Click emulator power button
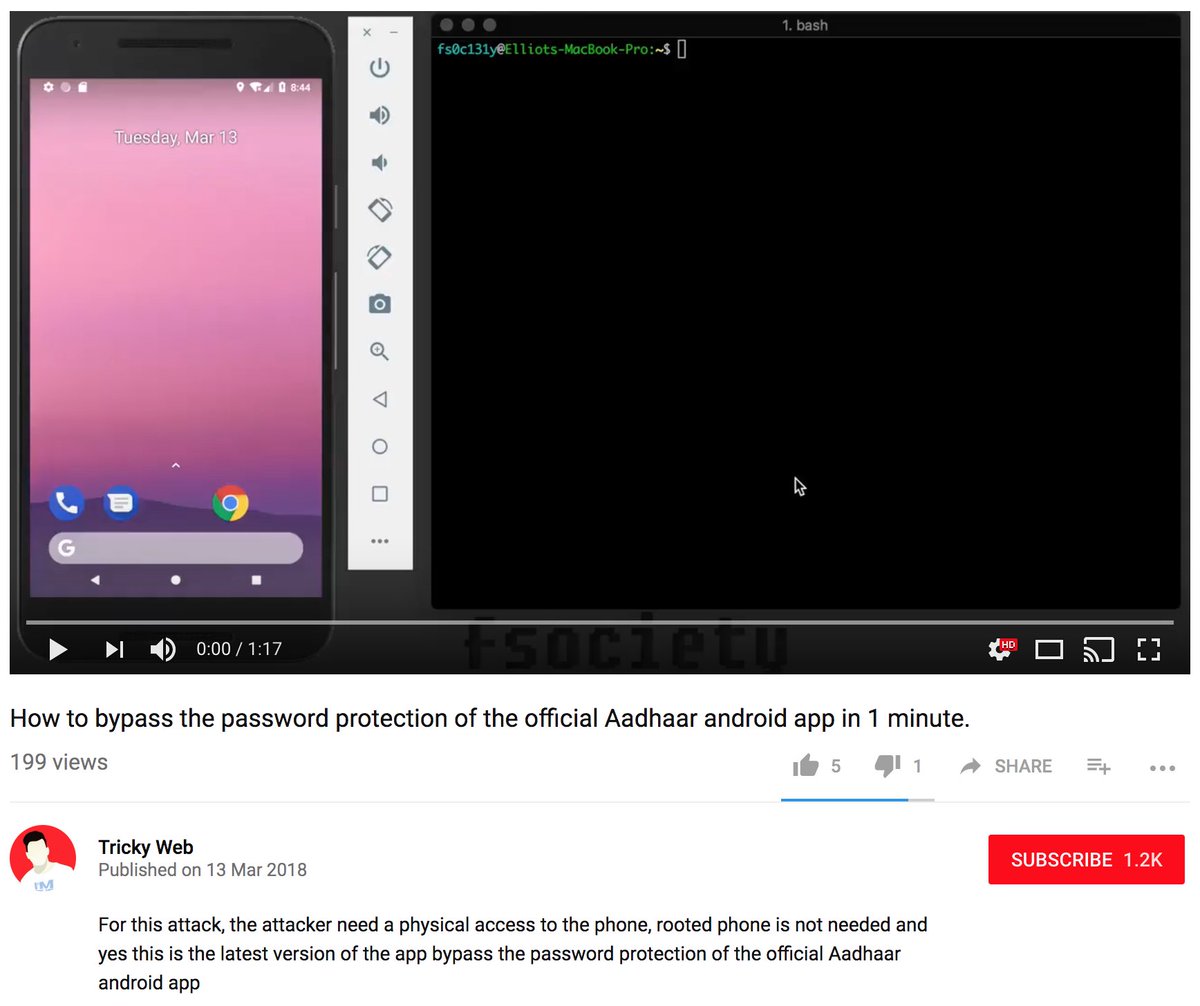Viewport: 1200px width, 1006px height. [x=380, y=68]
